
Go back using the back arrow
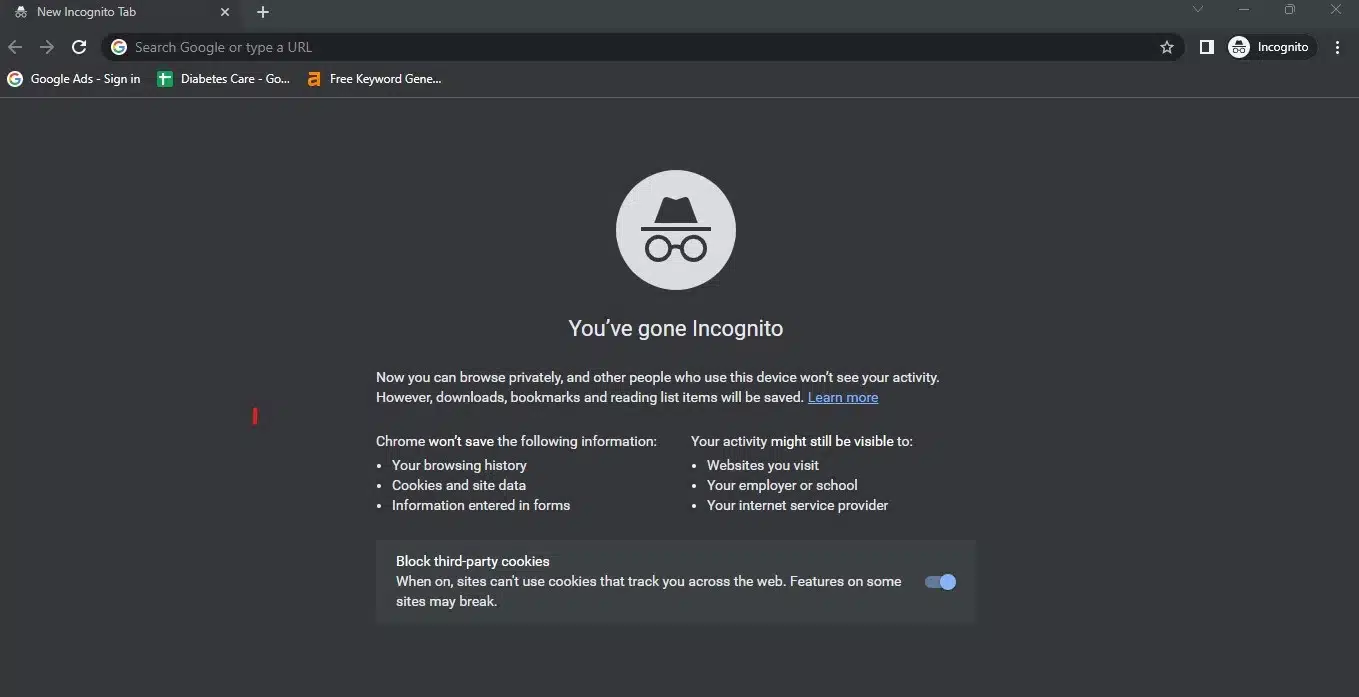coord(15,47)
